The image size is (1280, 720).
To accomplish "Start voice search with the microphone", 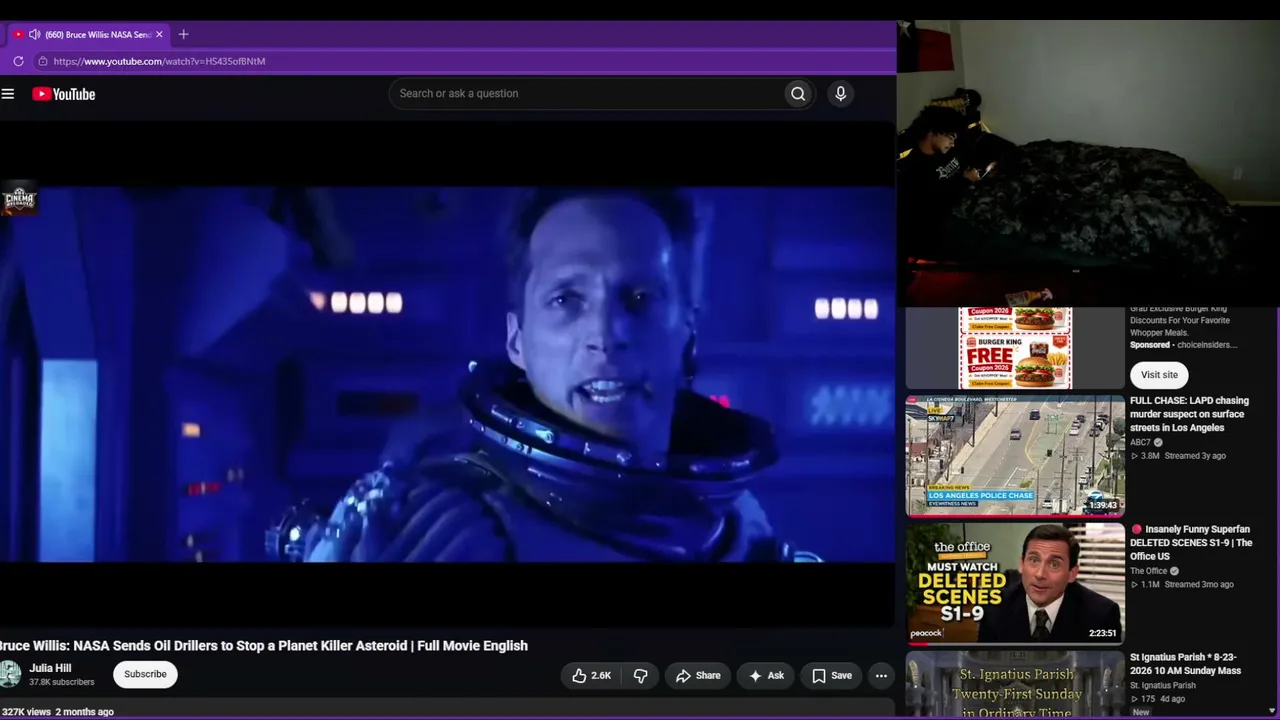I will (840, 94).
